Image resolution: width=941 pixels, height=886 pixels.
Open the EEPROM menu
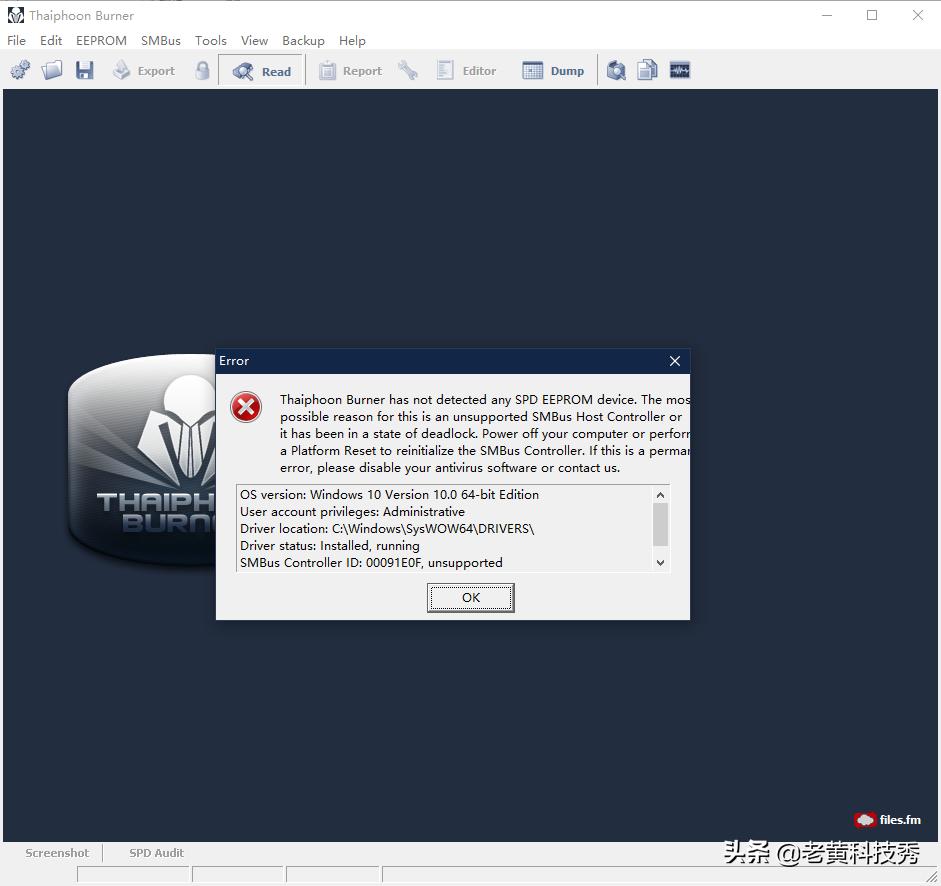[101, 40]
